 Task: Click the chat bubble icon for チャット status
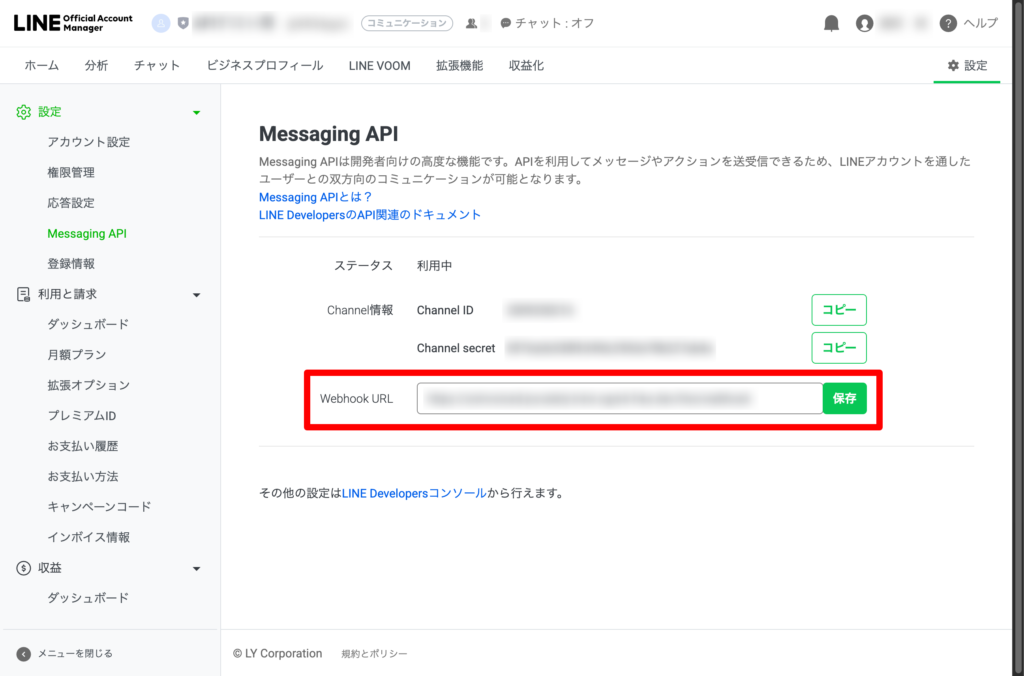coord(506,23)
